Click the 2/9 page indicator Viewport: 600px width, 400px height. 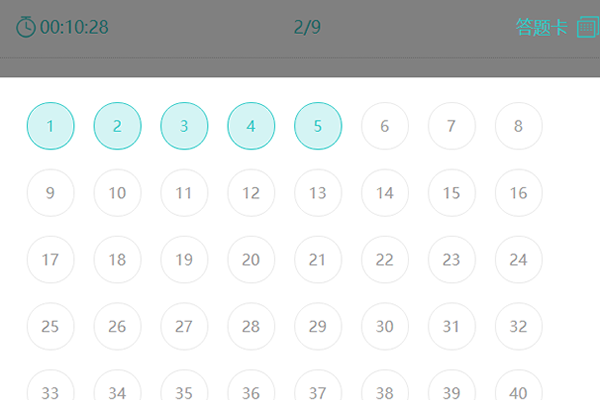pos(307,27)
